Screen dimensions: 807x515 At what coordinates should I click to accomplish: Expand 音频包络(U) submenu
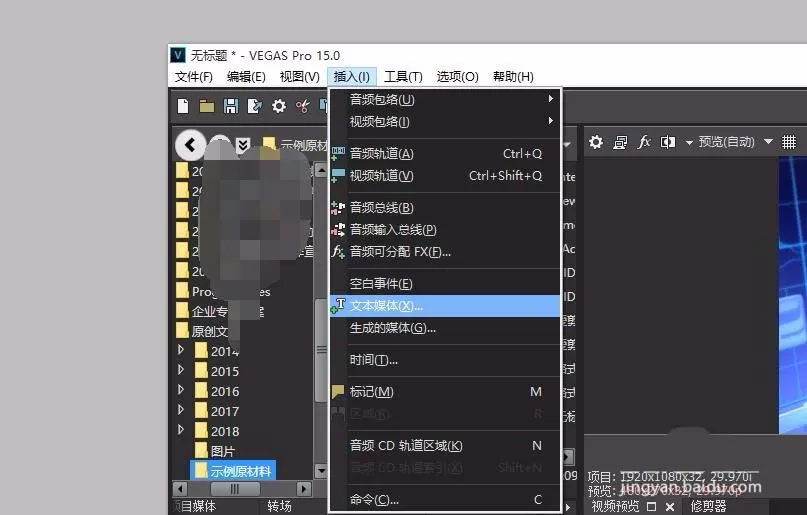coord(445,99)
